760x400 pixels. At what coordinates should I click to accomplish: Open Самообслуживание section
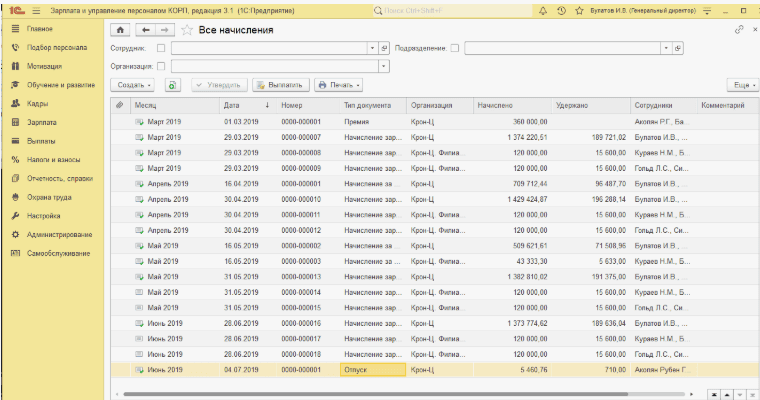coord(52,254)
